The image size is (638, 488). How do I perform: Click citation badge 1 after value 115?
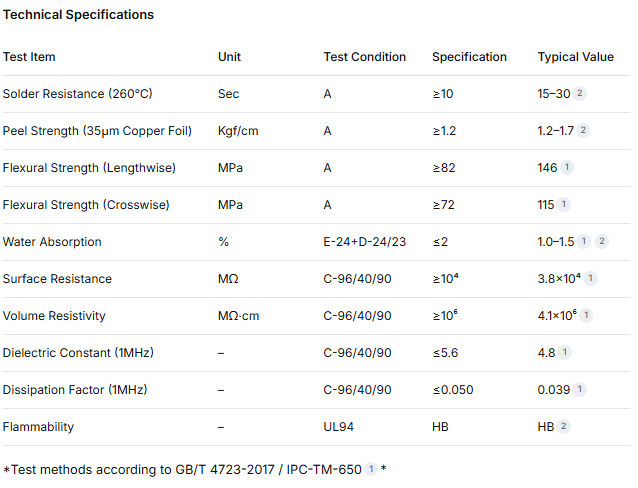click(x=564, y=204)
